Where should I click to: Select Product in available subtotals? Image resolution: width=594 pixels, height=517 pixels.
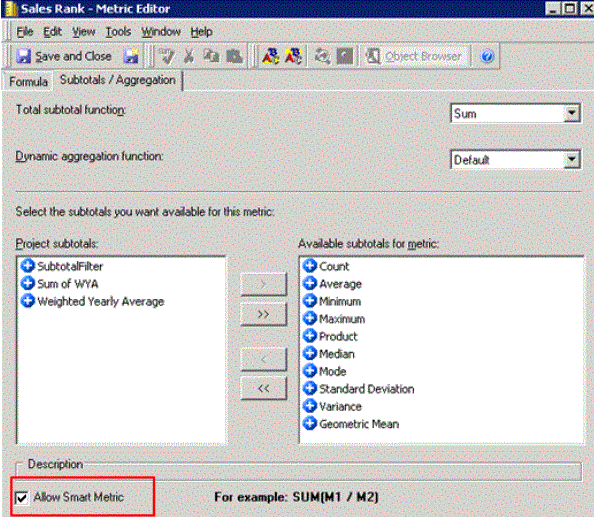[x=330, y=336]
